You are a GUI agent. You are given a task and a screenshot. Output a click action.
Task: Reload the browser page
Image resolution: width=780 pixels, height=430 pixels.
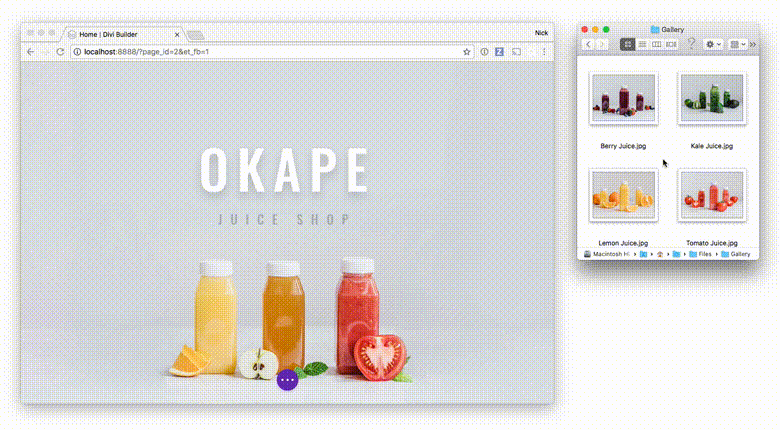[x=60, y=52]
